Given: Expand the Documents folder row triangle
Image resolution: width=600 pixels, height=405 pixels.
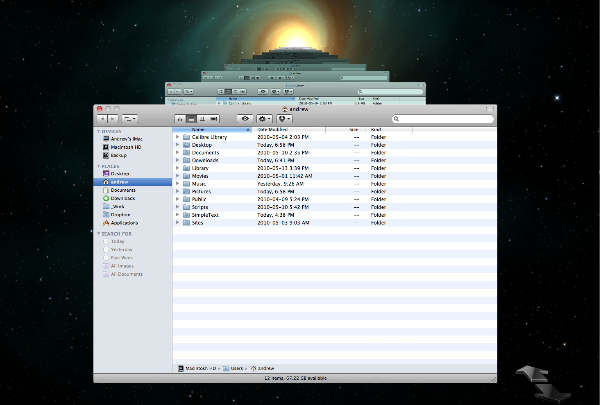Looking at the screenshot, I should [178, 152].
